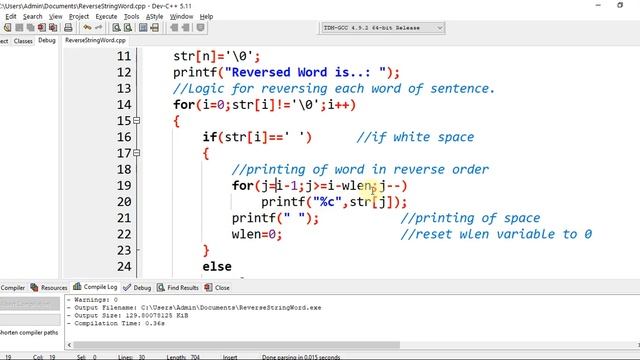The image size is (640, 360).
Task: Click the second grey unindent toolbar icon
Action: (x=185, y=28)
